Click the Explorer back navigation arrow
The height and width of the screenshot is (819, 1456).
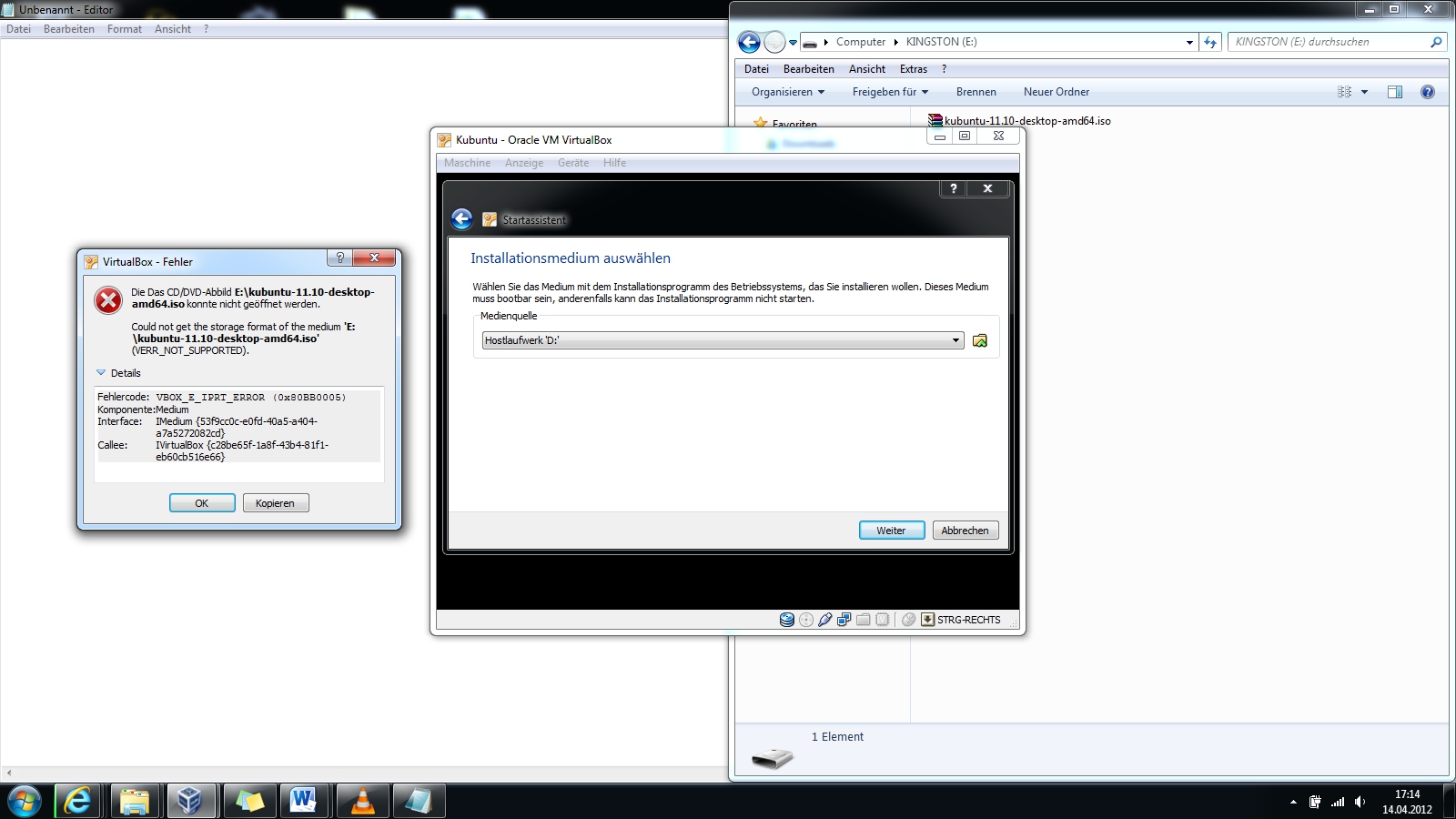749,42
